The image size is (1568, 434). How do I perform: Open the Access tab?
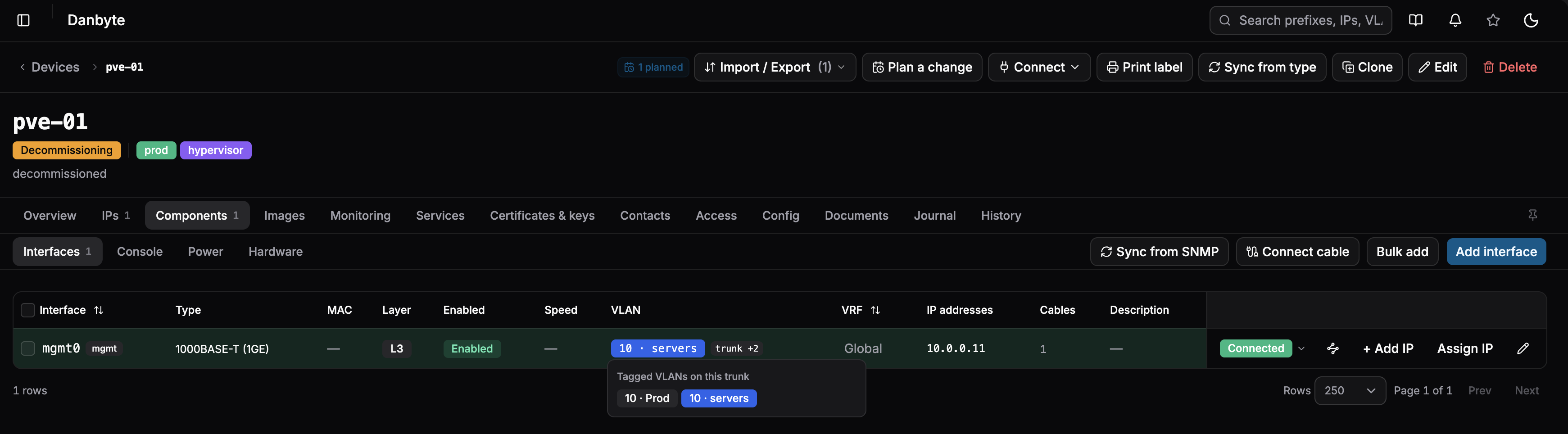tap(716, 216)
